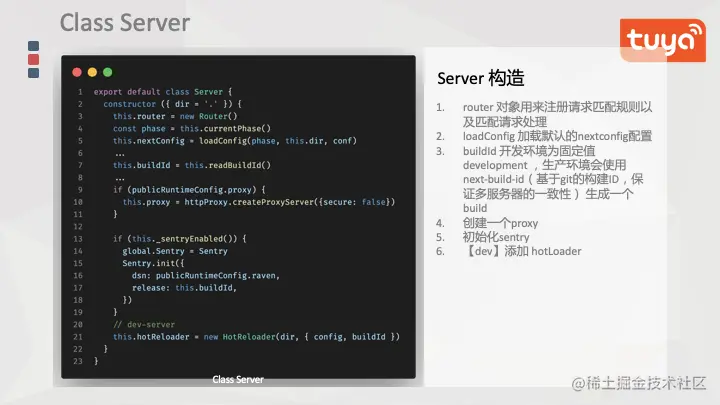Click the '// dev-server' comment
The height and width of the screenshot is (405, 720).
(x=144, y=325)
